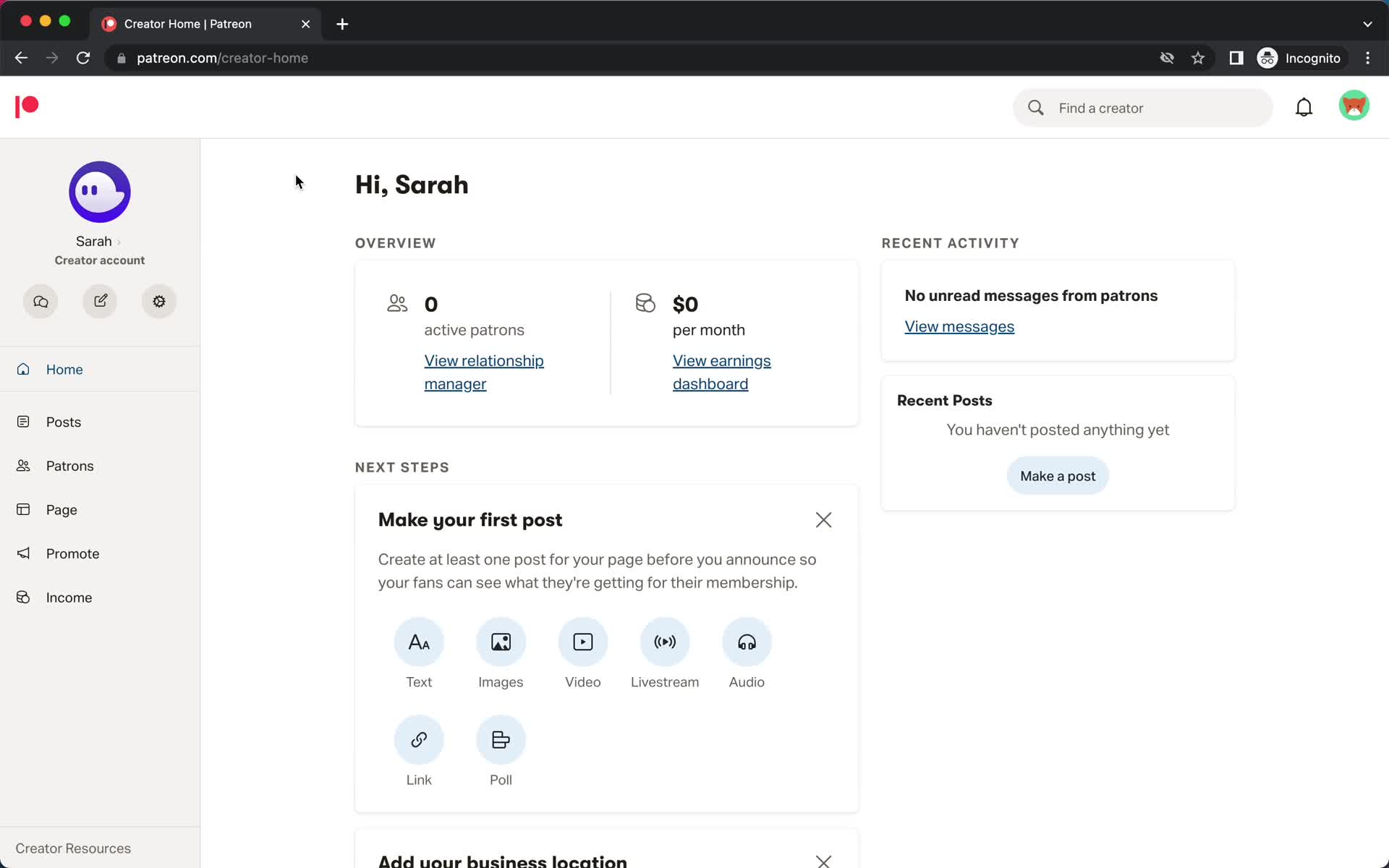Select the Income sidebar menu item

[x=68, y=597]
